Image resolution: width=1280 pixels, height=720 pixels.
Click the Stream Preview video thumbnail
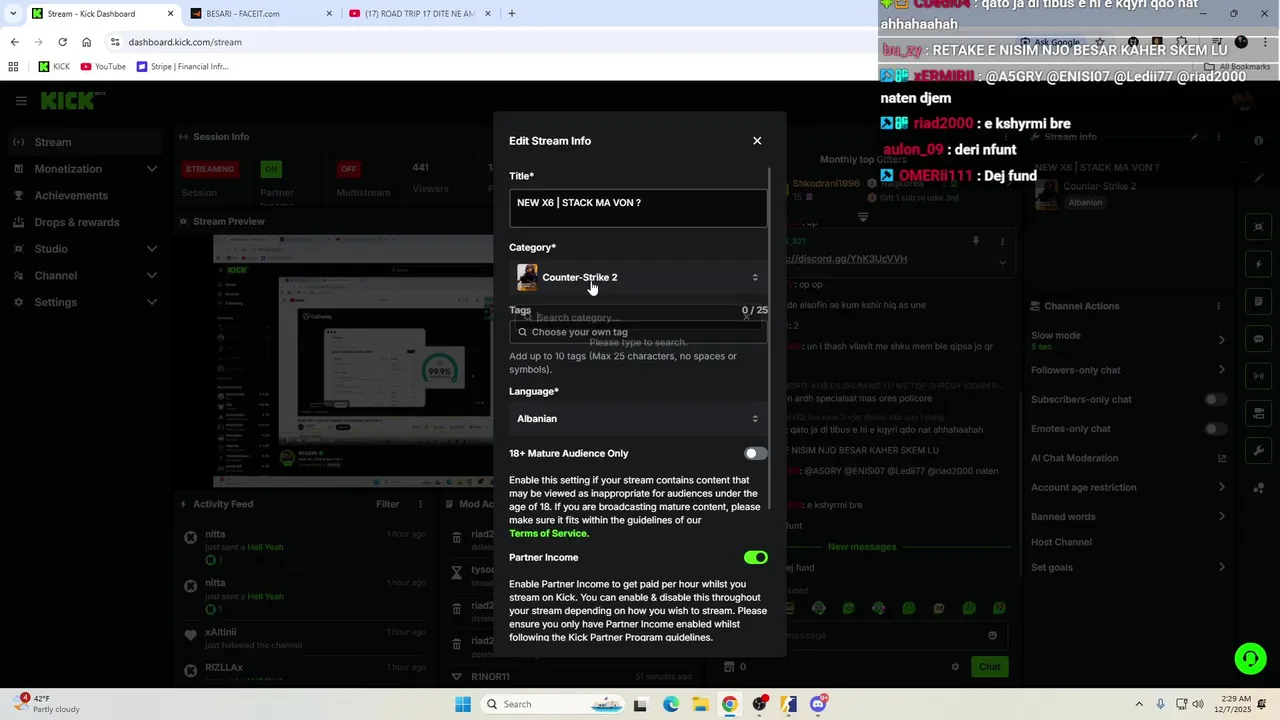click(x=352, y=362)
